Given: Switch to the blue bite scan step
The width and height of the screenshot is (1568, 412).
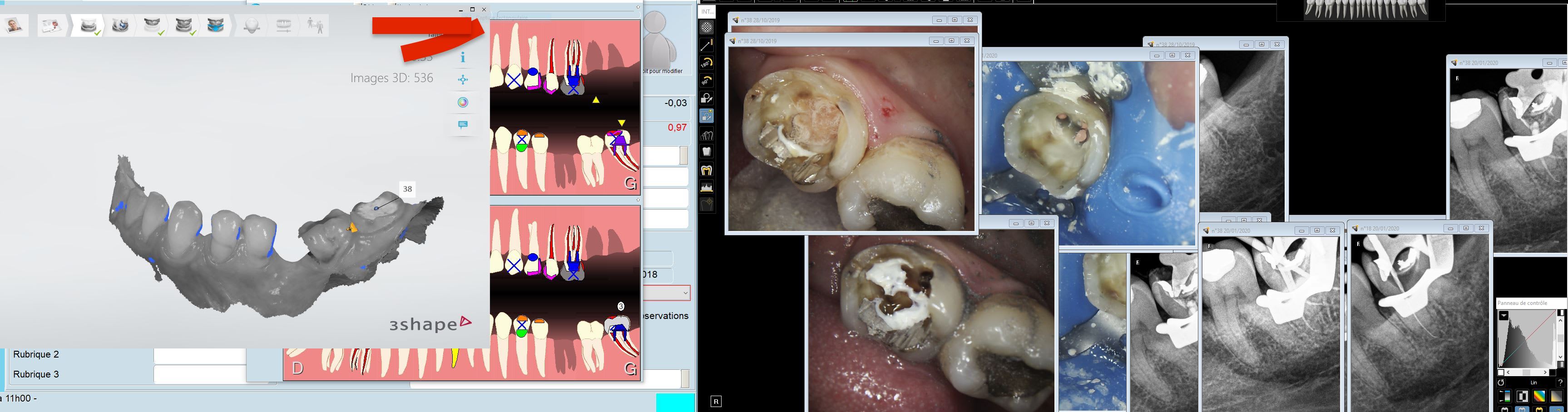Looking at the screenshot, I should pyautogui.click(x=215, y=25).
